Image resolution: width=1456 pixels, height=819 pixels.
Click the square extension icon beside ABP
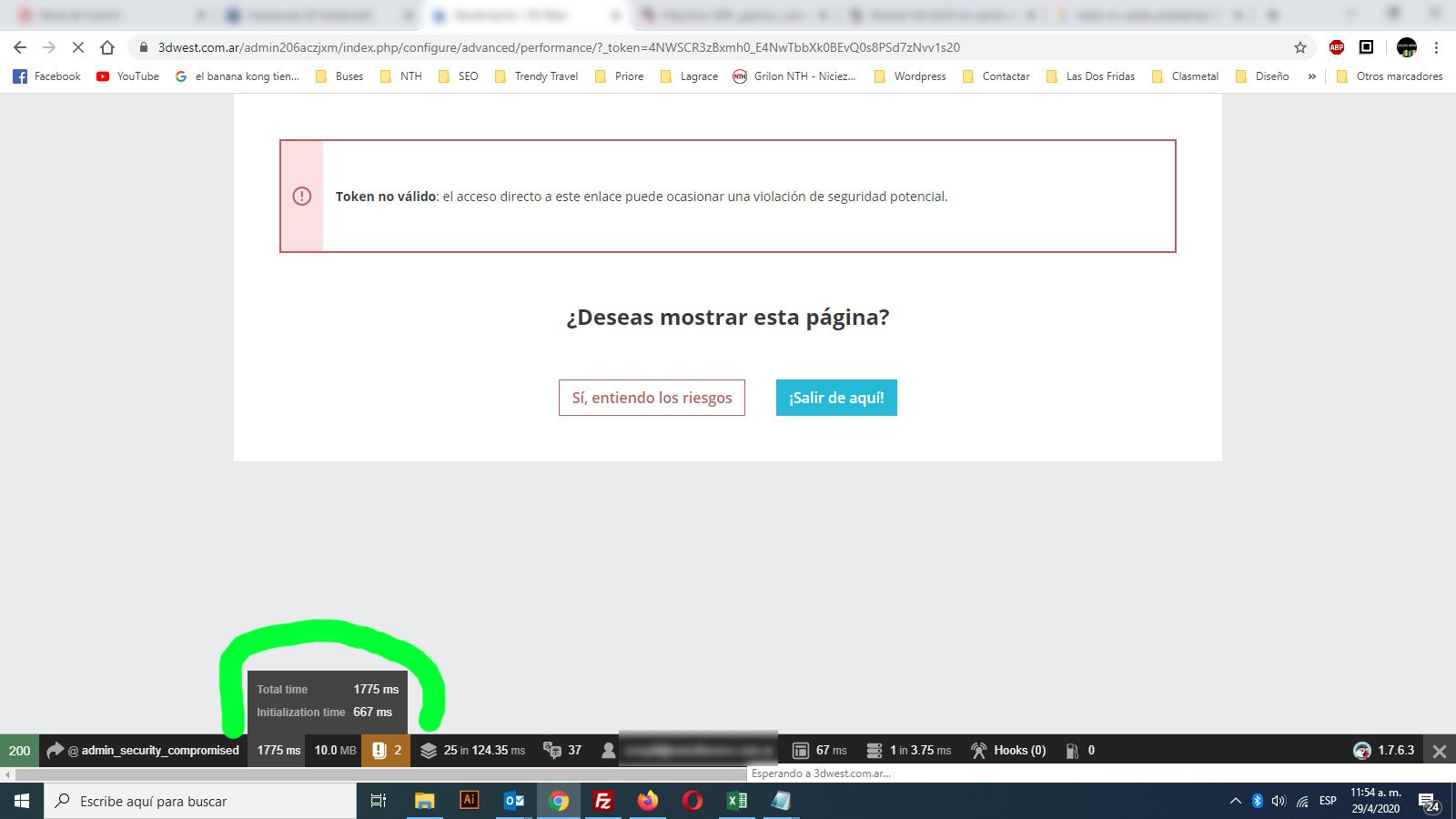pos(1366,47)
